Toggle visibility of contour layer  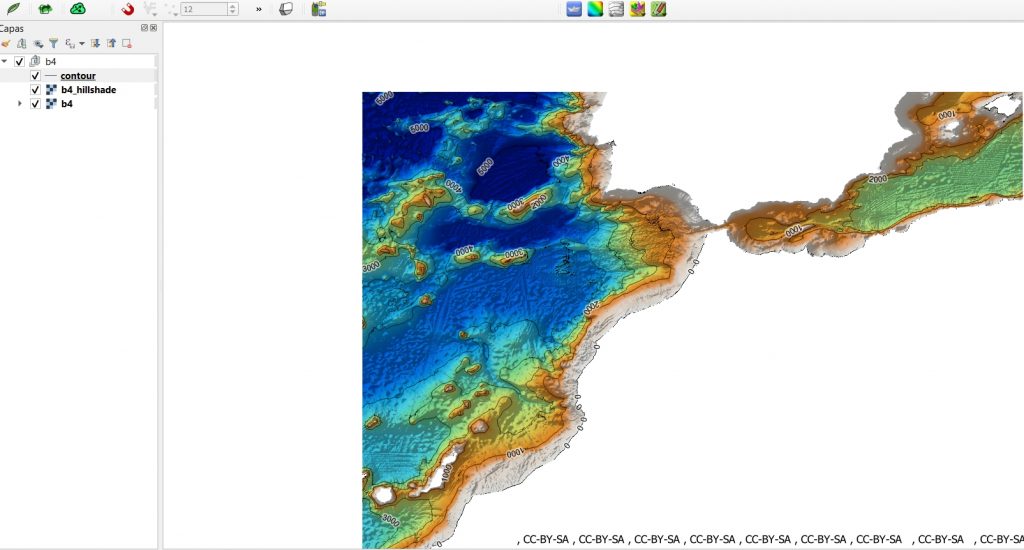pyautogui.click(x=35, y=76)
